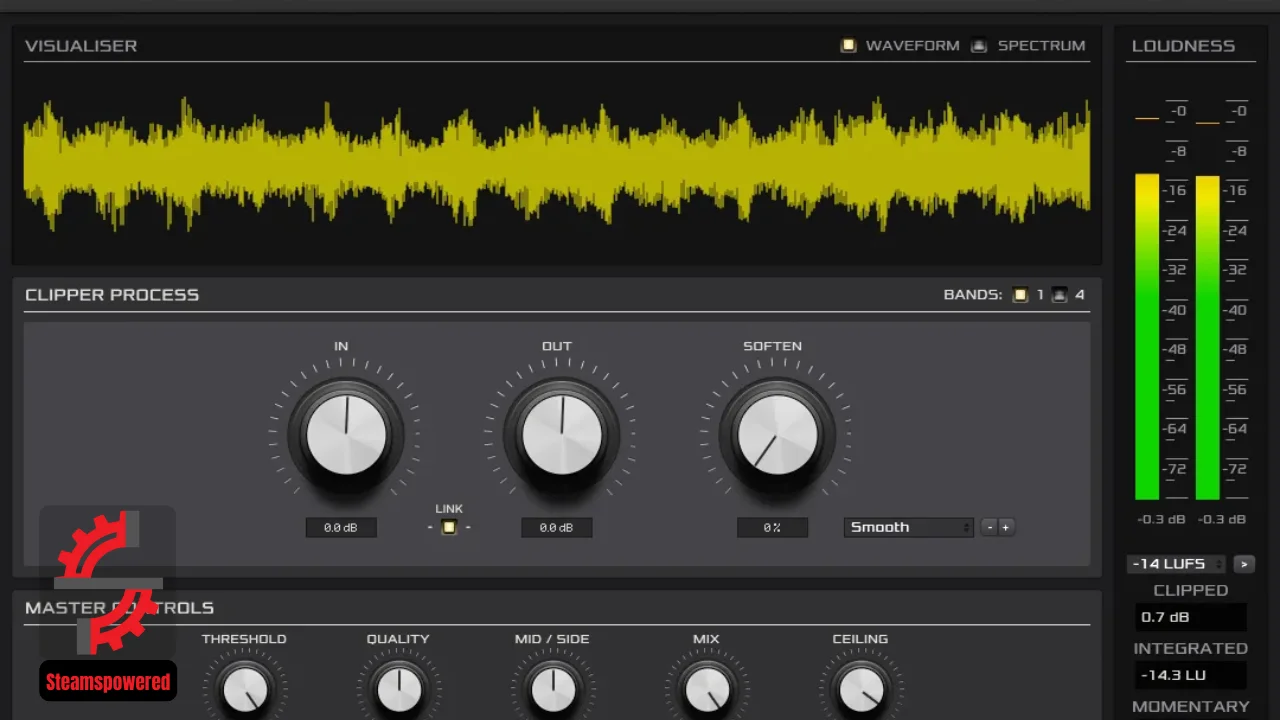Open the Smooth clip shape dropdown
The image size is (1280, 720).
pyautogui.click(x=909, y=527)
